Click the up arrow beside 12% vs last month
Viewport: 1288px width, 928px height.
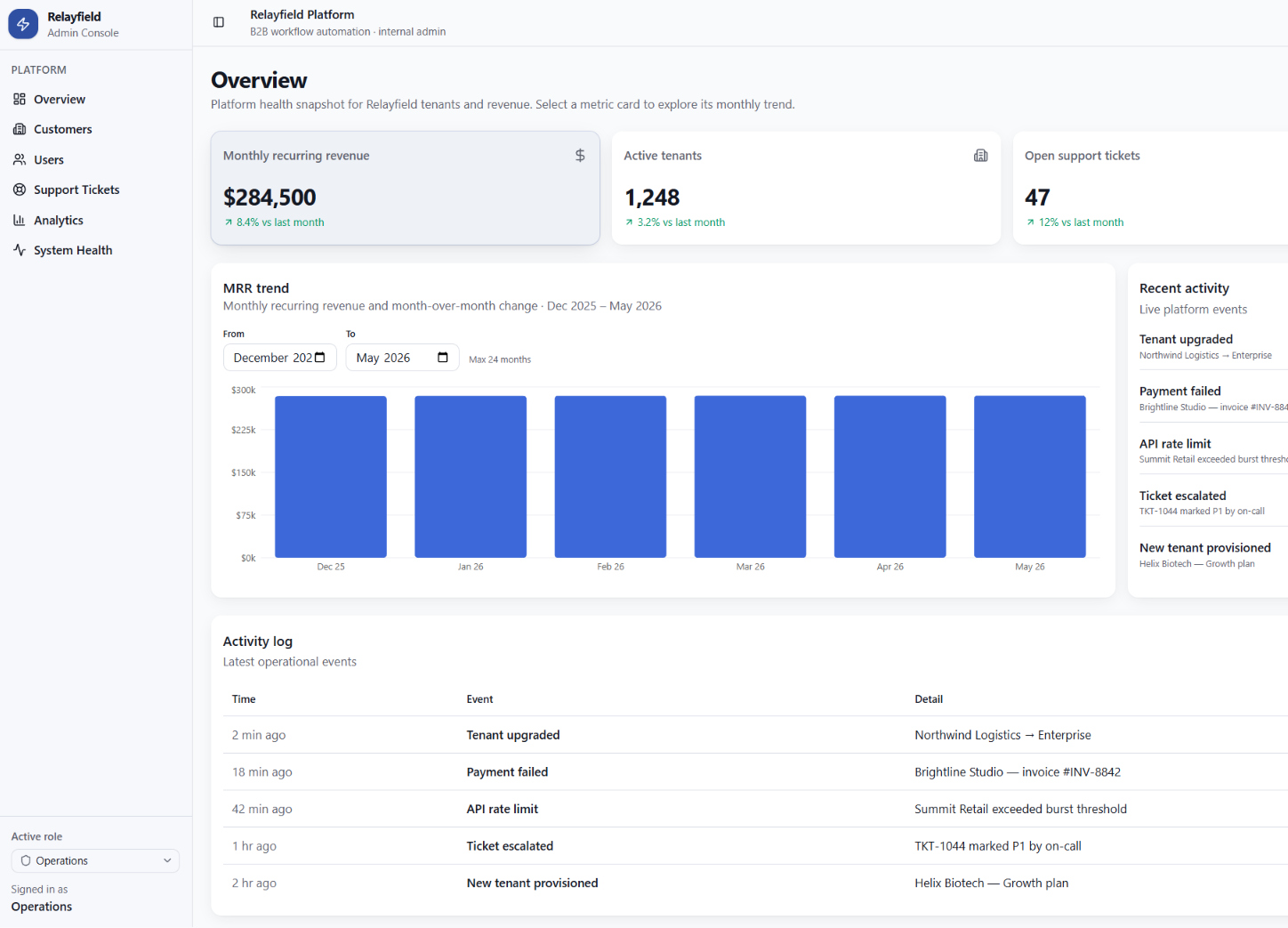(x=1030, y=222)
